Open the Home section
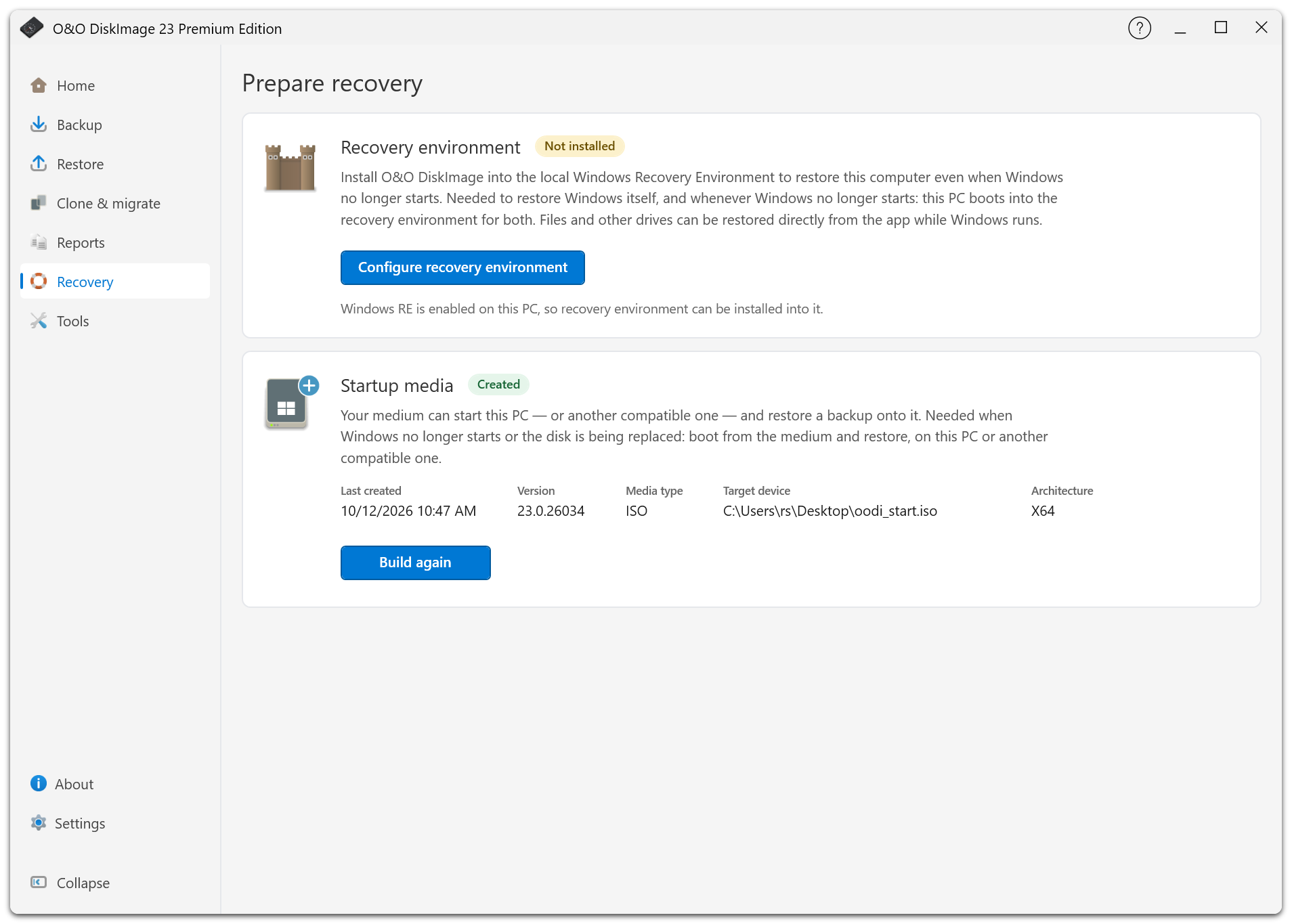The height and width of the screenshot is (924, 1292). [x=115, y=86]
